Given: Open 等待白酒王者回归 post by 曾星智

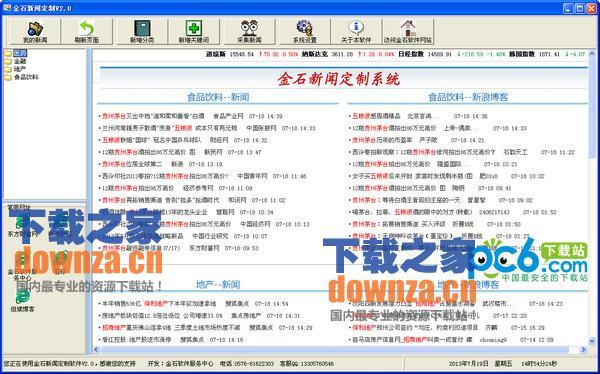Looking at the screenshot, I should 405,200.
